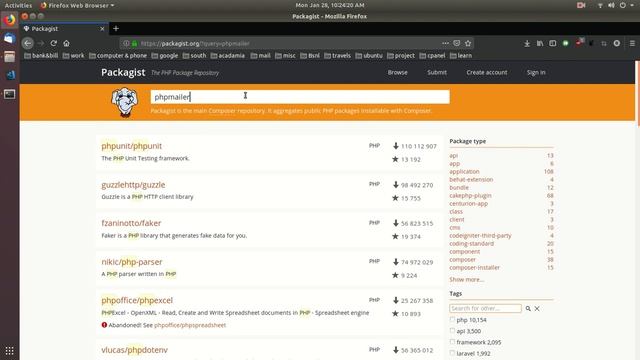Open Thunderbird mail icon in the dock
This screenshot has height=360, width=640.
9,38
